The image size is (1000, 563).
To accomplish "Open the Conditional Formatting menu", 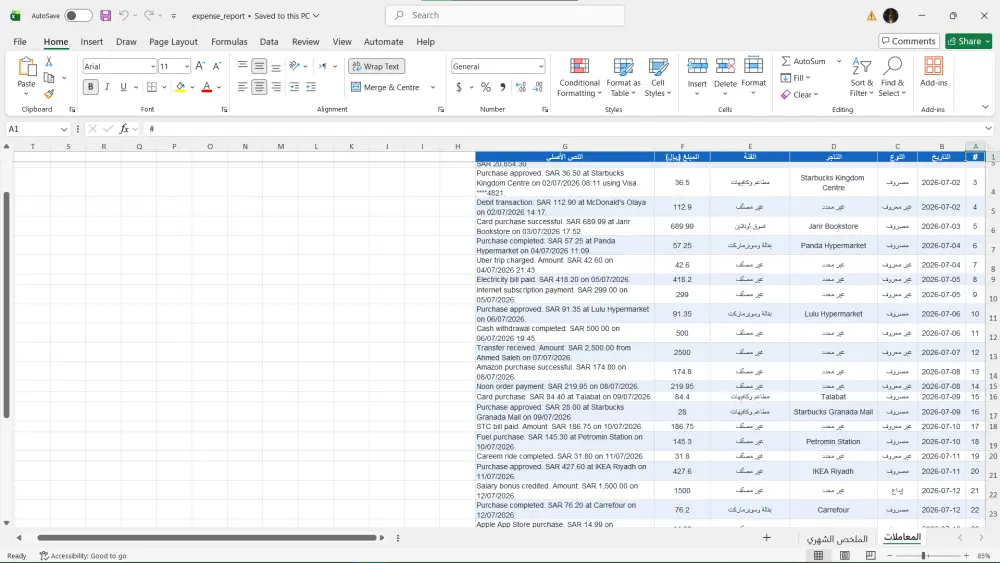I will tap(579, 77).
